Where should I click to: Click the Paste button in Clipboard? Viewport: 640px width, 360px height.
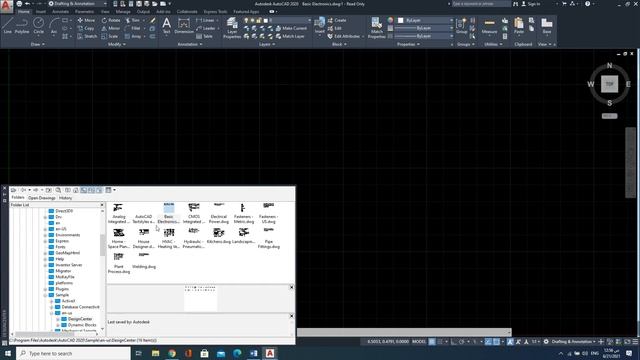pyautogui.click(x=519, y=26)
